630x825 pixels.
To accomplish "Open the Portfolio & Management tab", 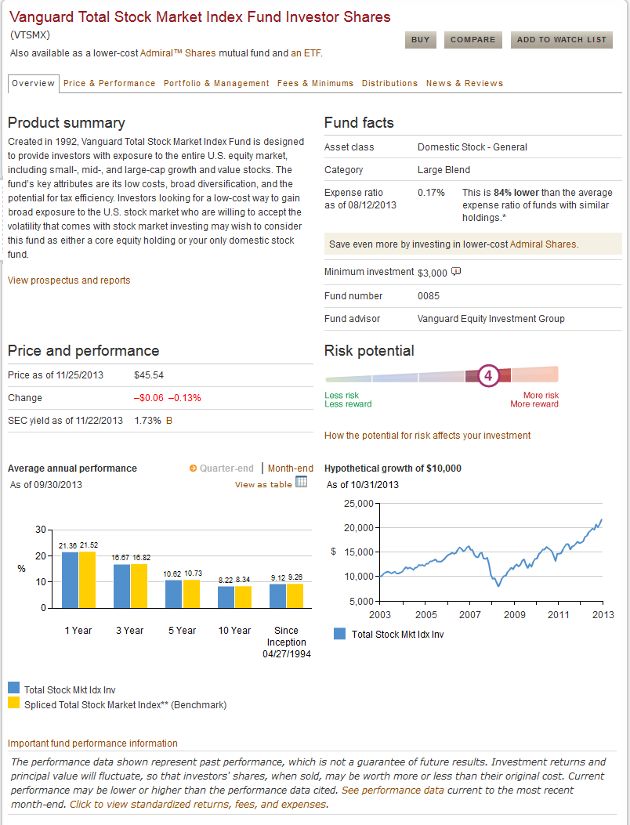I will point(216,83).
